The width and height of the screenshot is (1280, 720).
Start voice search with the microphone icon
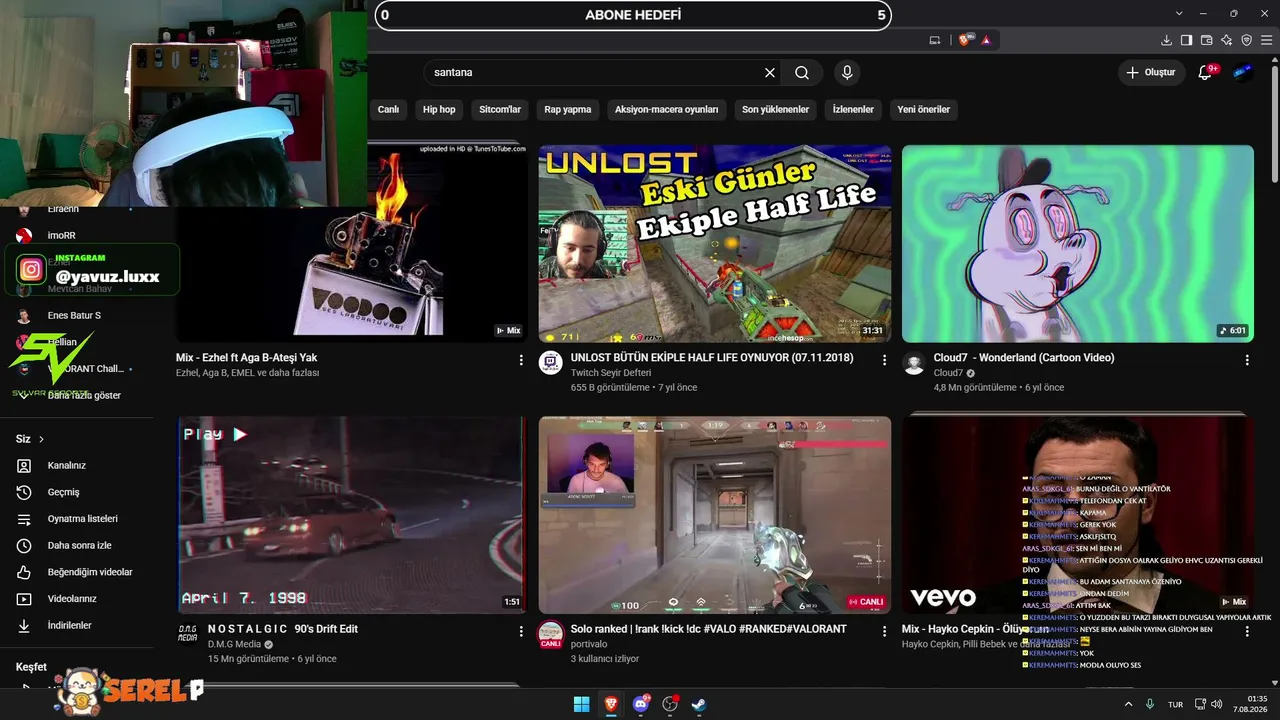(847, 73)
